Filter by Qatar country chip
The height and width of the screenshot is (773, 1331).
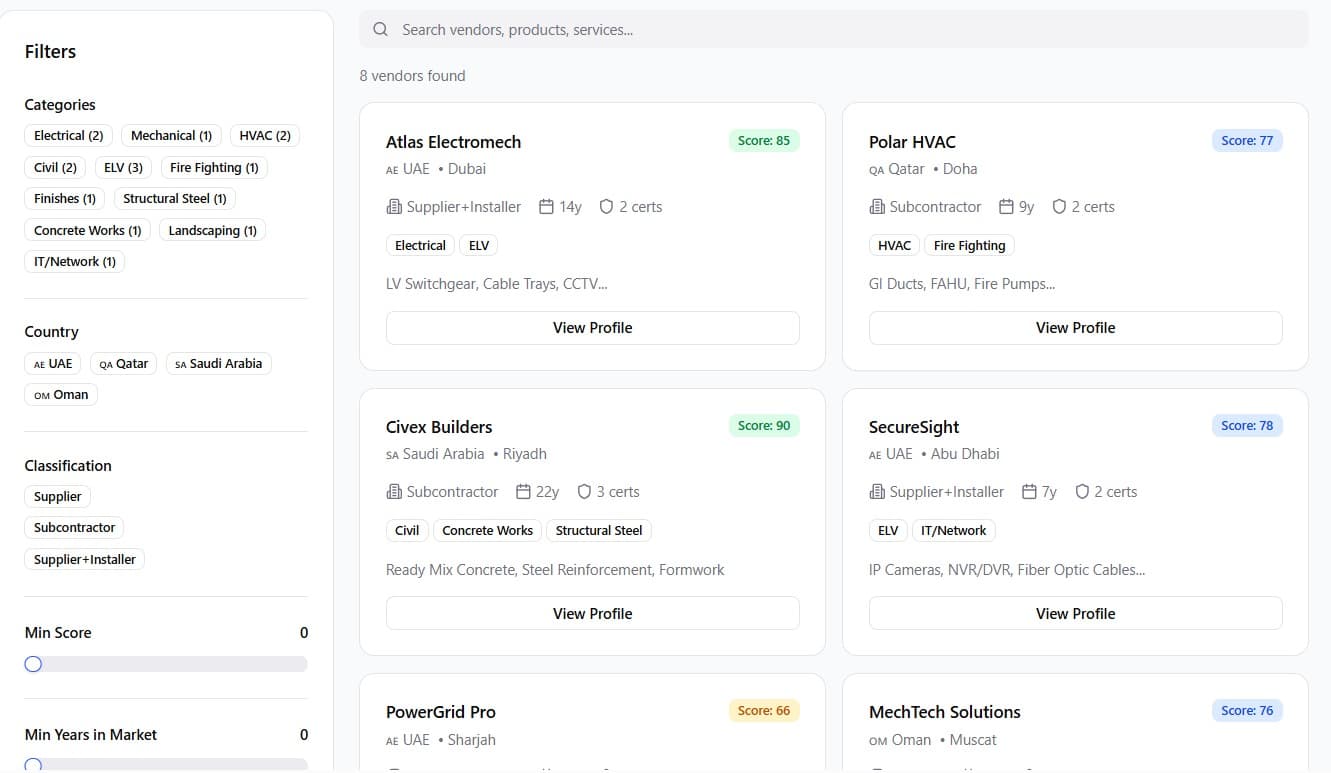(x=124, y=364)
